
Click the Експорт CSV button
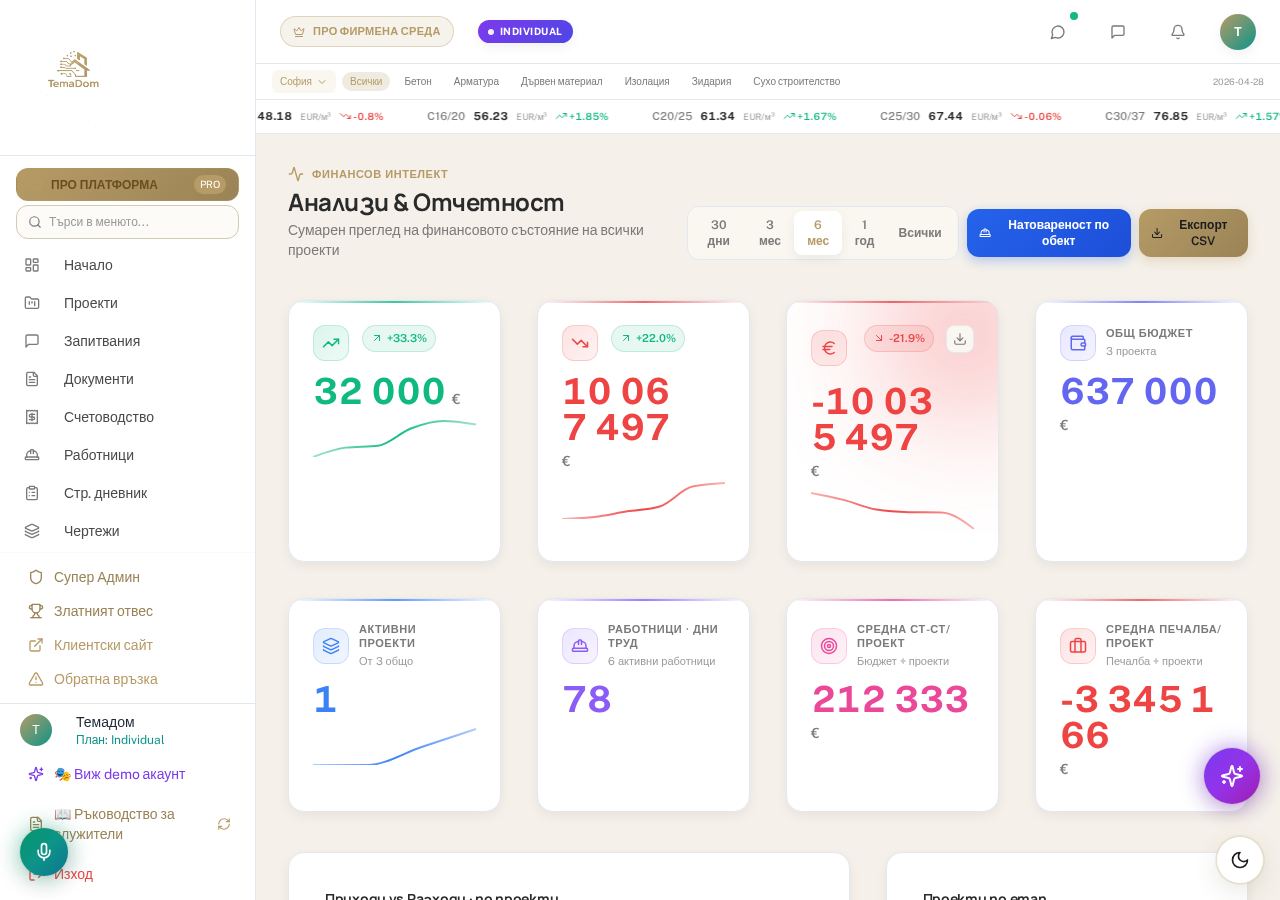click(x=1193, y=233)
